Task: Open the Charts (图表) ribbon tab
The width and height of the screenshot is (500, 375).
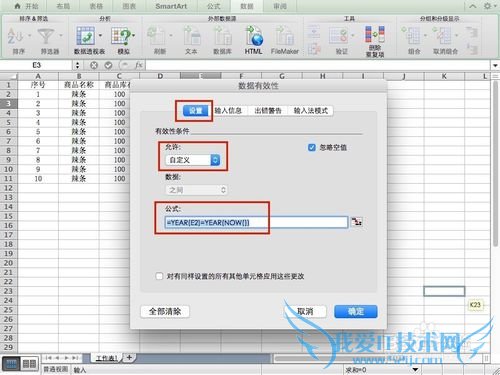Action: coord(129,6)
